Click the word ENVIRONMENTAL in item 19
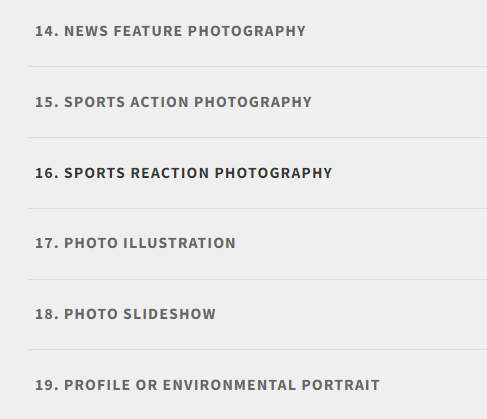The image size is (487, 419). 229,385
